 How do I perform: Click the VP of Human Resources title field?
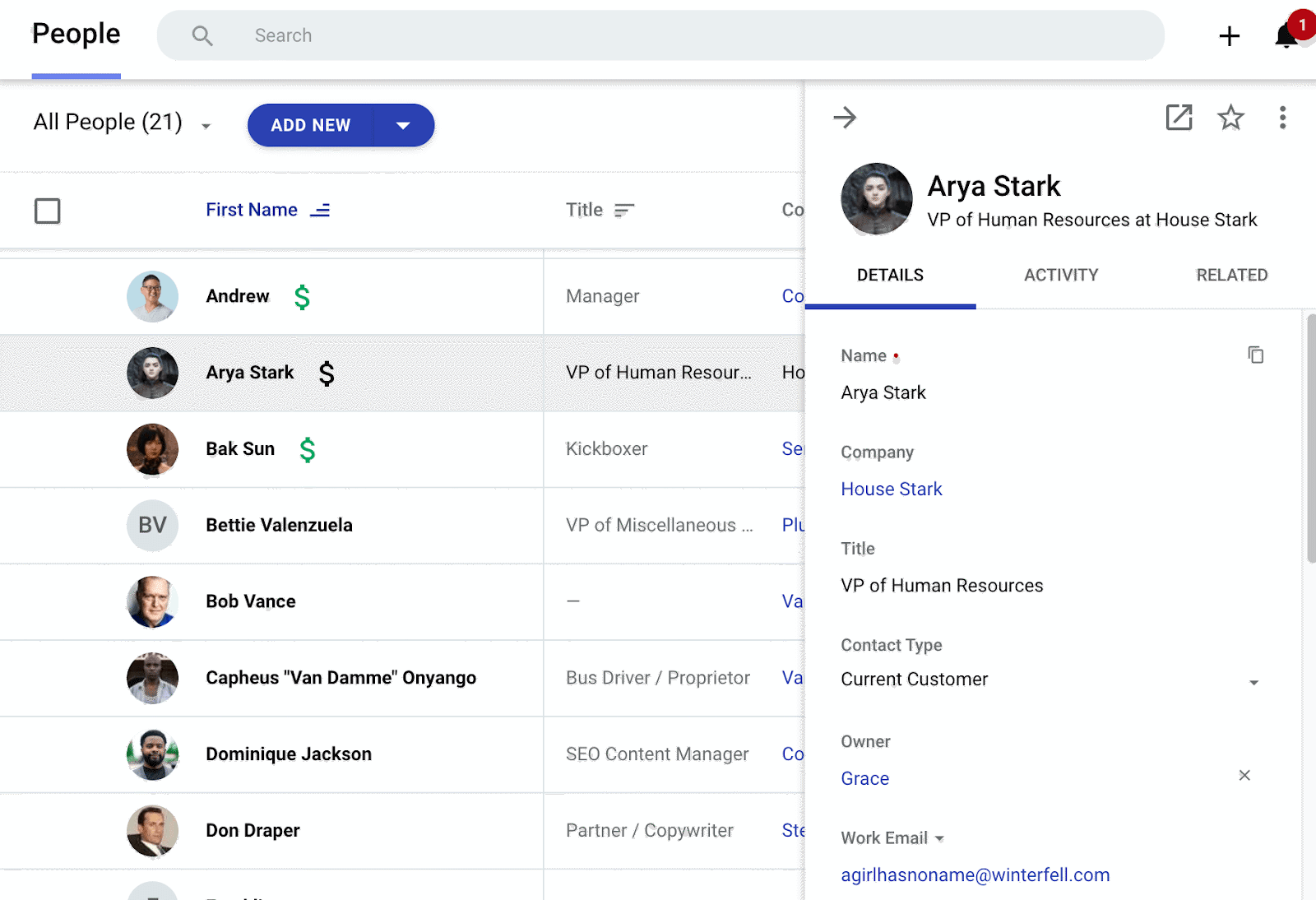tap(942, 586)
